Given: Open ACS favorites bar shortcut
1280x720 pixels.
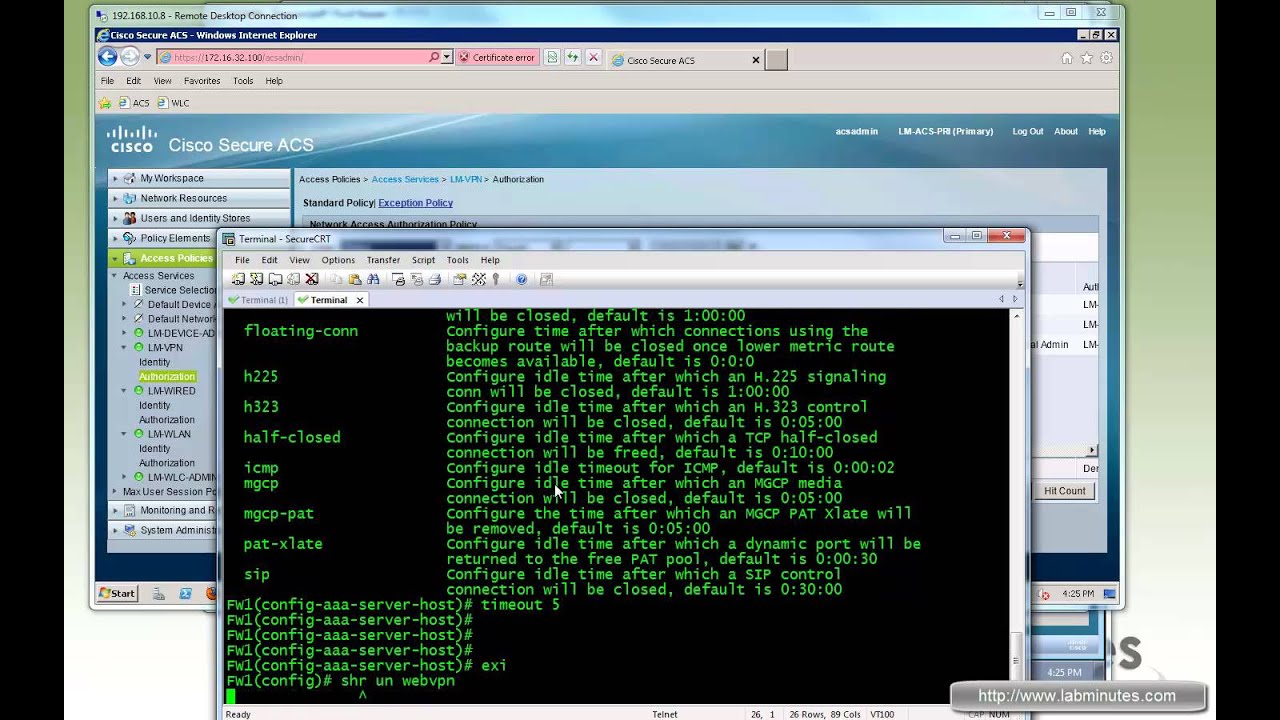Looking at the screenshot, I should tap(134, 103).
